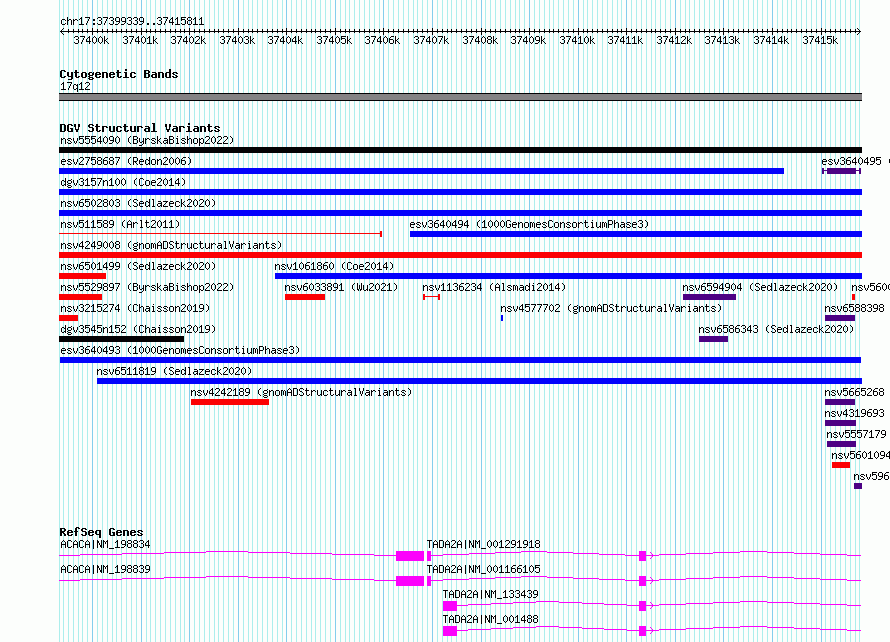Select the nsv4242189 red variant bar
This screenshot has height=642, width=890.
tap(229, 402)
